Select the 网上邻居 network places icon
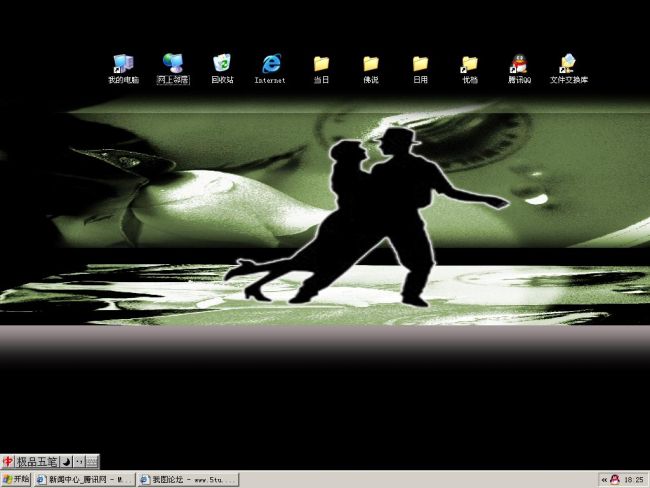650x488 pixels. (172, 66)
